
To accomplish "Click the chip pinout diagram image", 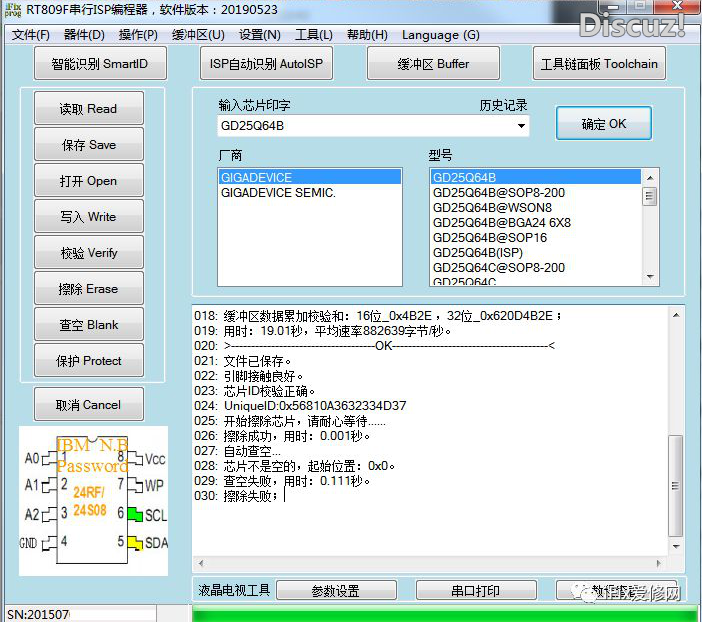I will [x=94, y=501].
